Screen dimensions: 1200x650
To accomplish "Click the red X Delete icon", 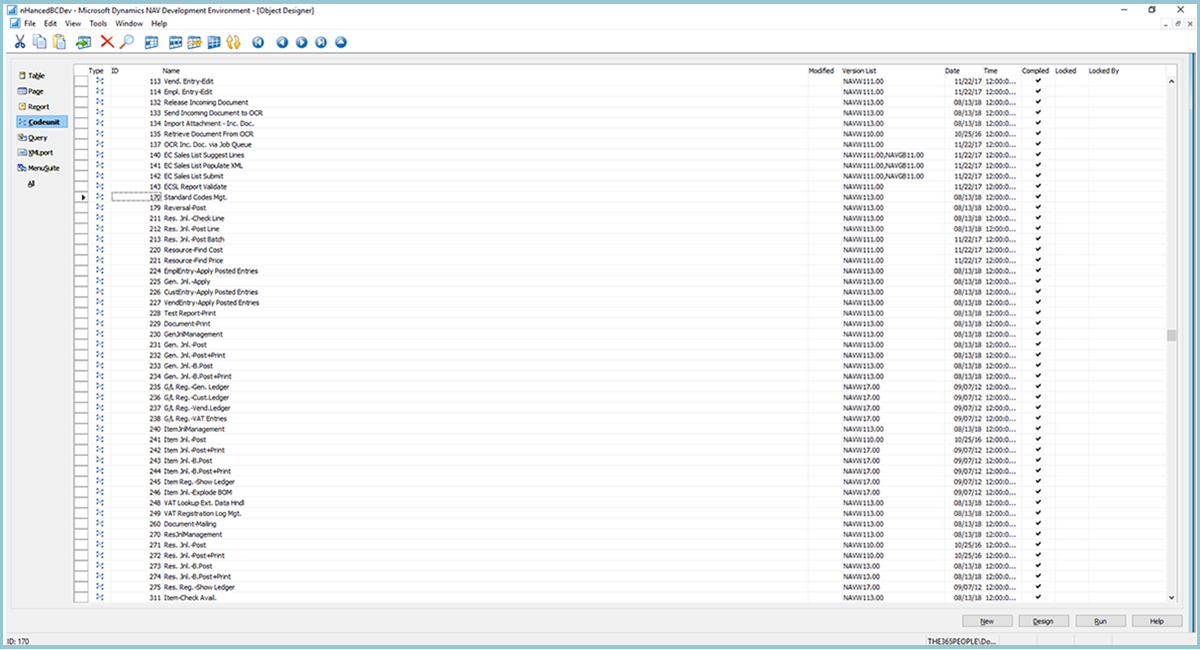I will [107, 42].
